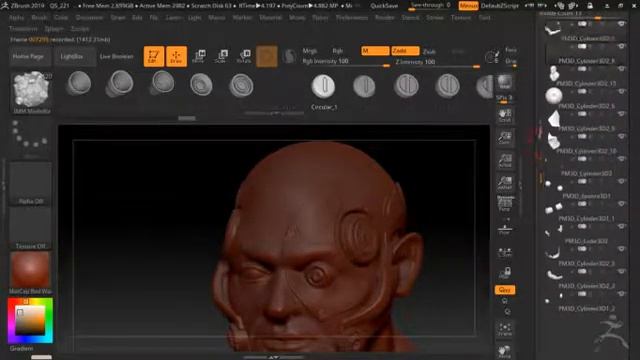This screenshot has height=360, width=640.
Task: Click the QuickSave button
Action: 384,6
